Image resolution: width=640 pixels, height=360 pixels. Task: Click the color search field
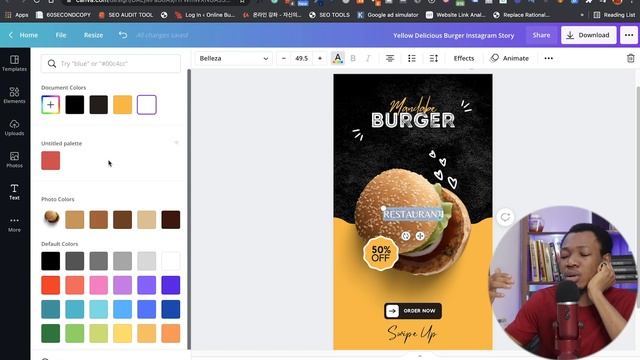click(111, 63)
